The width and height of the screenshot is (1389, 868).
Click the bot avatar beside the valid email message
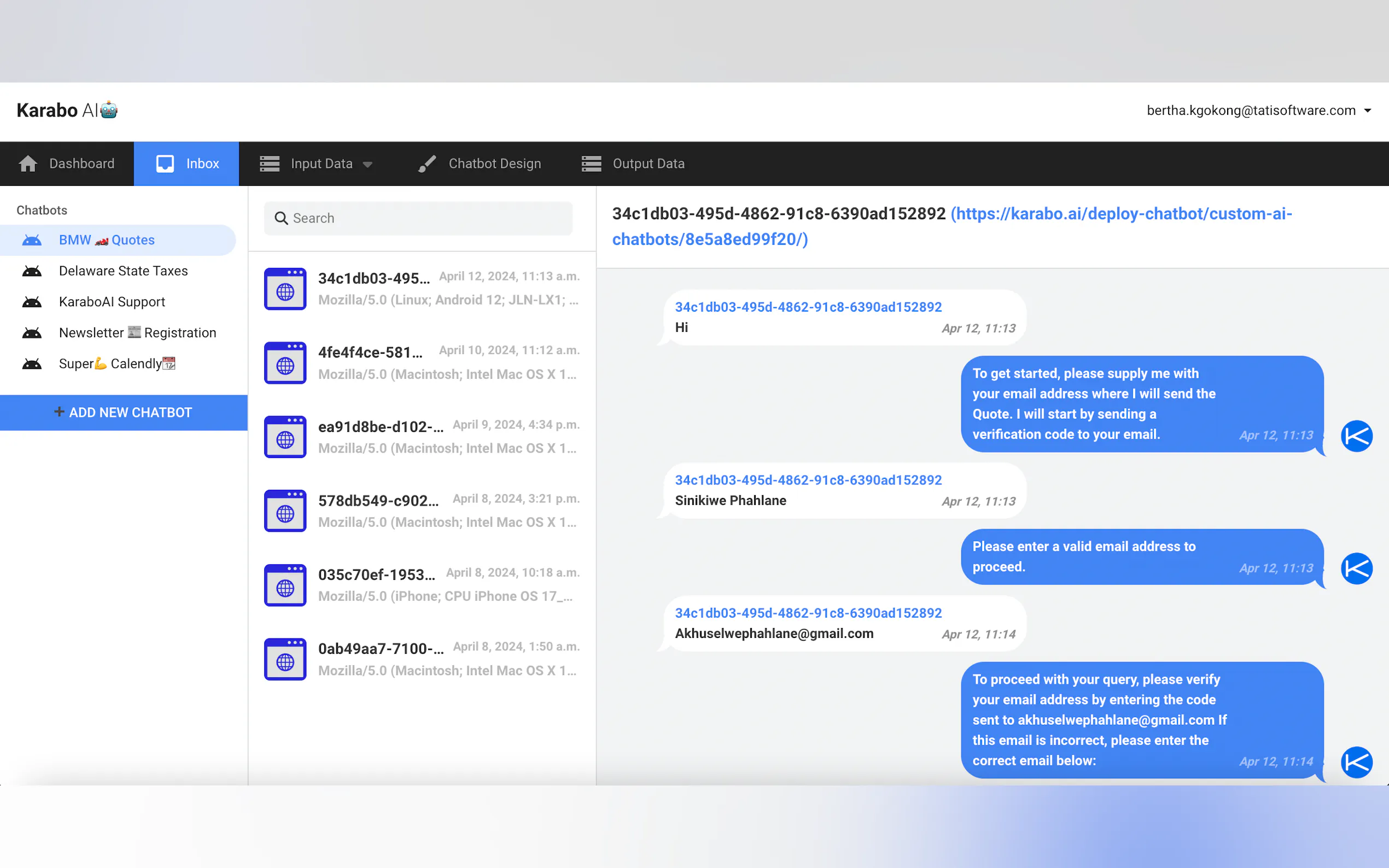click(x=1356, y=568)
